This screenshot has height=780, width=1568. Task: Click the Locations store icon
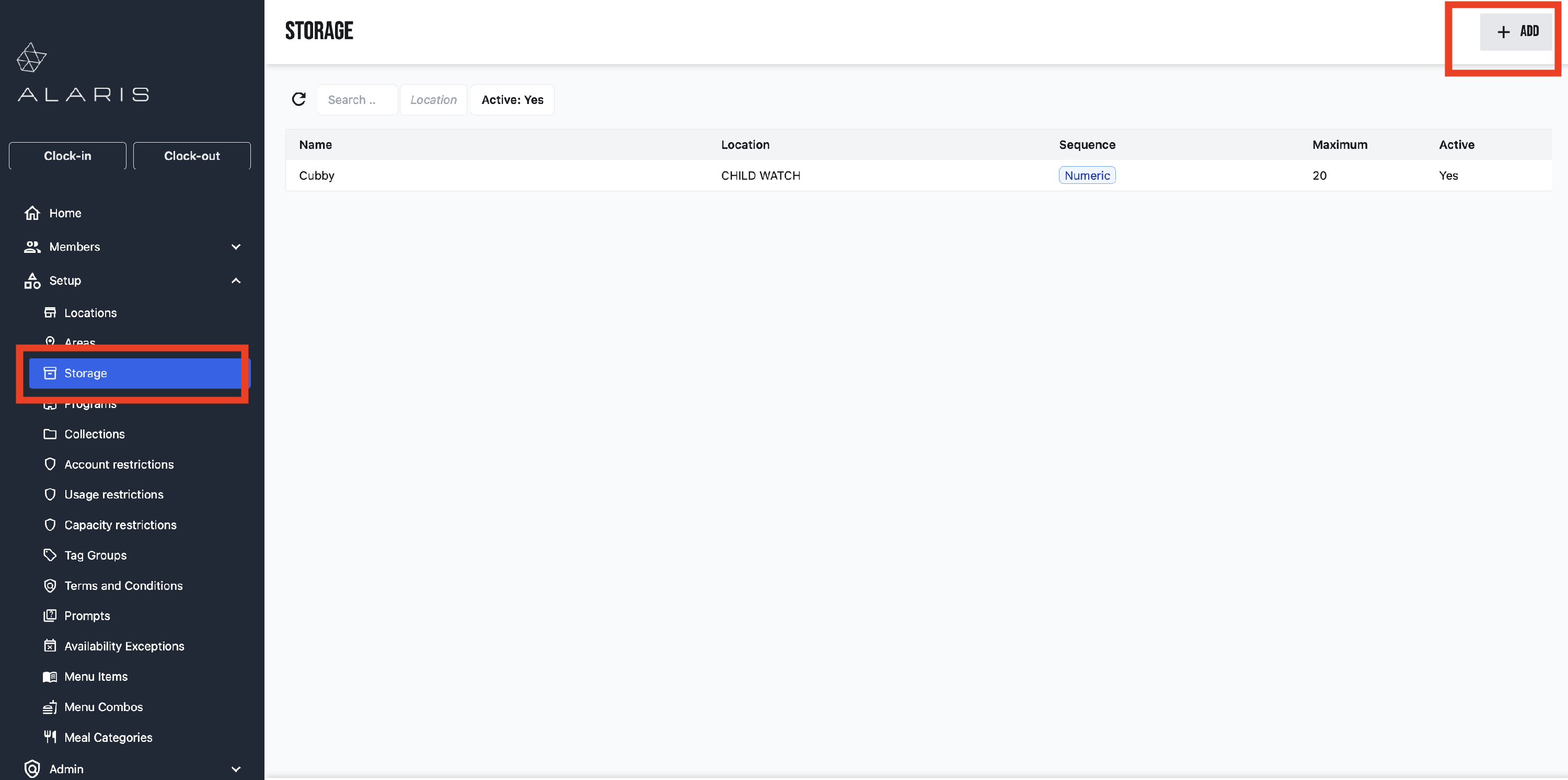click(50, 313)
